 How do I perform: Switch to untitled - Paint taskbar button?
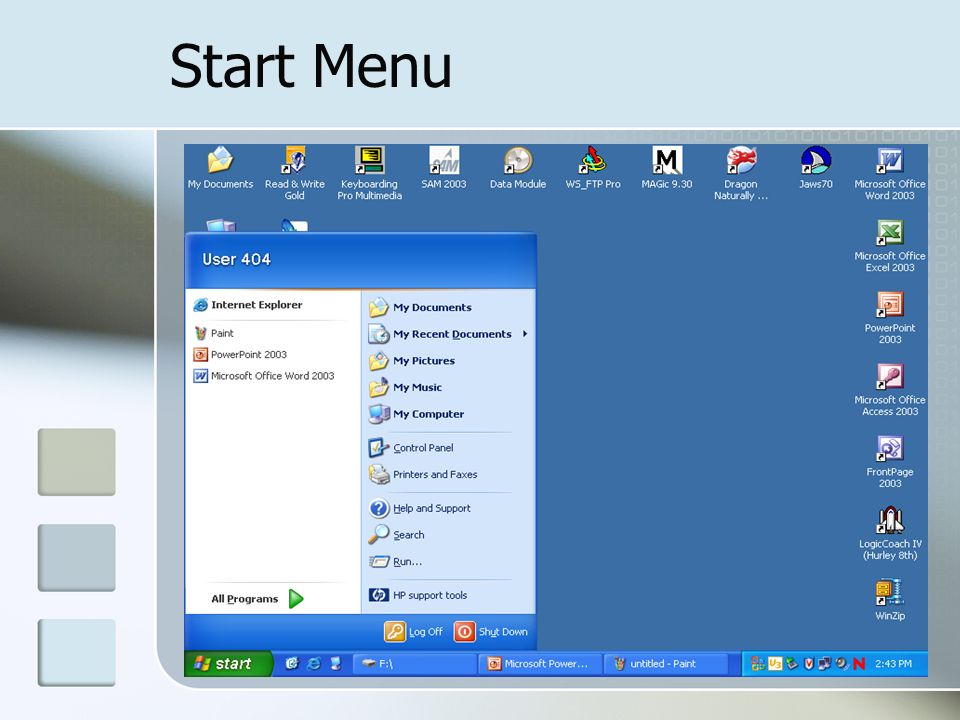667,664
